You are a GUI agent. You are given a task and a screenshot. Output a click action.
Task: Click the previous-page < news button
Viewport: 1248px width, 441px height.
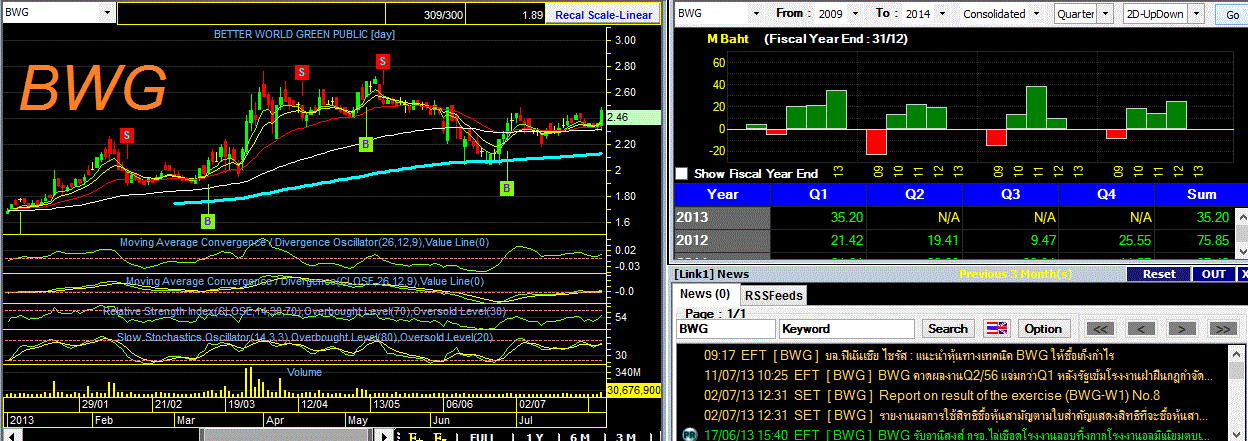pos(1141,328)
